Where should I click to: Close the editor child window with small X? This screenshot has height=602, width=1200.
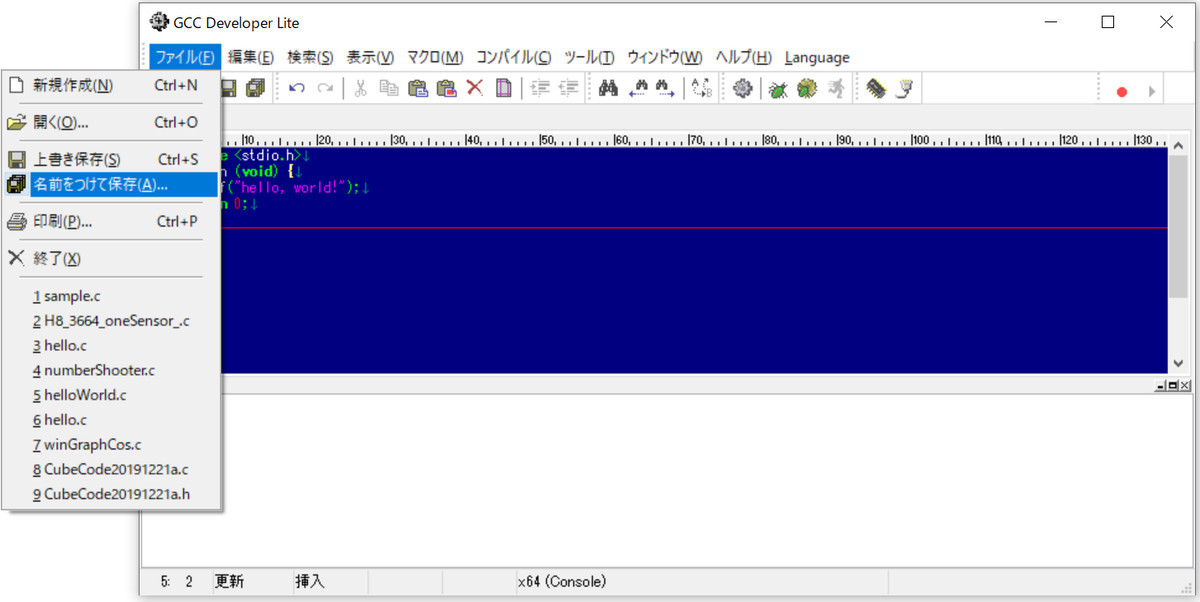[x=1185, y=385]
